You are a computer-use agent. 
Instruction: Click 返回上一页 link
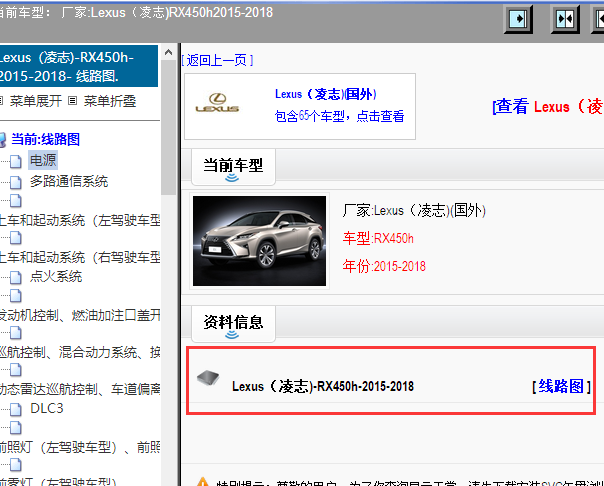pyautogui.click(x=217, y=60)
